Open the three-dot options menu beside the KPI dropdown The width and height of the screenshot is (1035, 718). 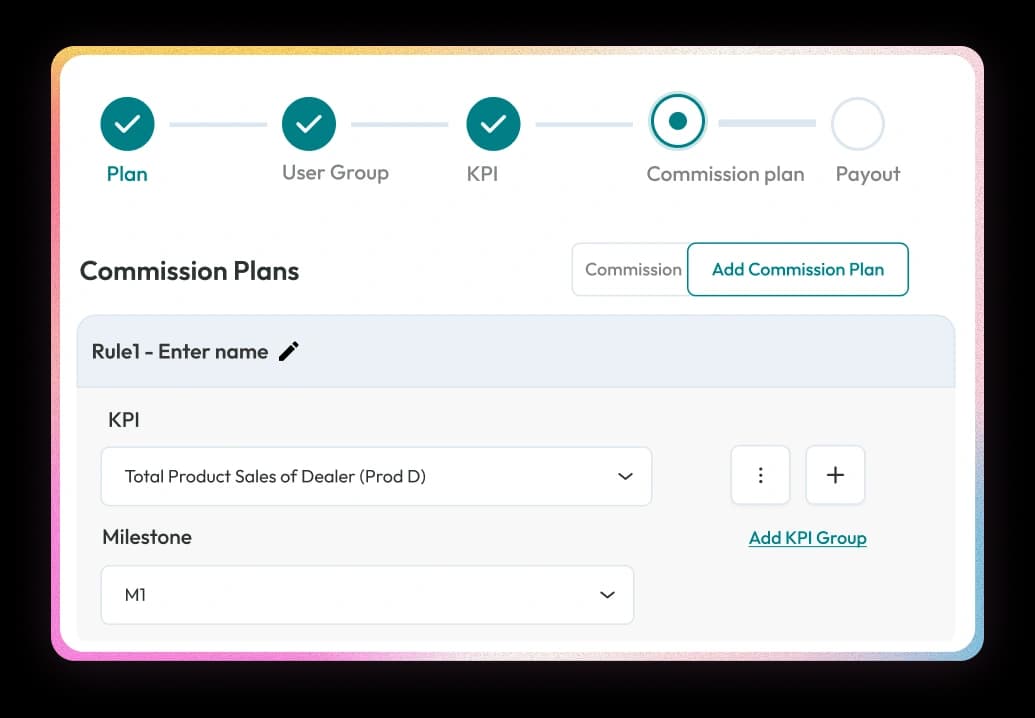tap(760, 475)
